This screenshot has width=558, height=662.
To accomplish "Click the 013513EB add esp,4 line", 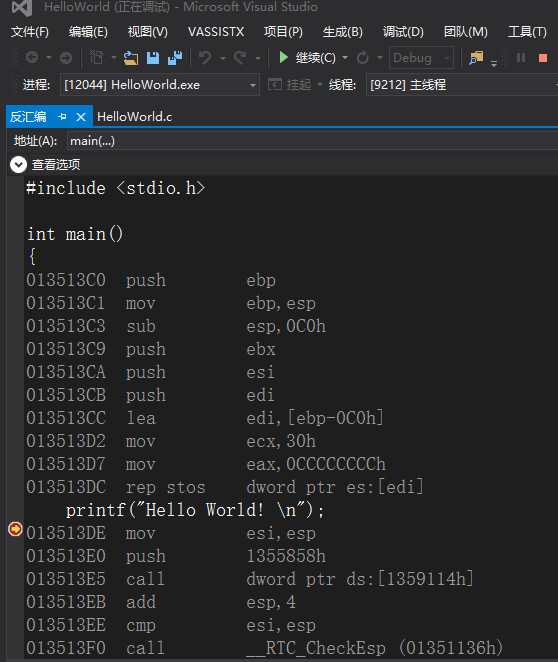I will [161, 602].
